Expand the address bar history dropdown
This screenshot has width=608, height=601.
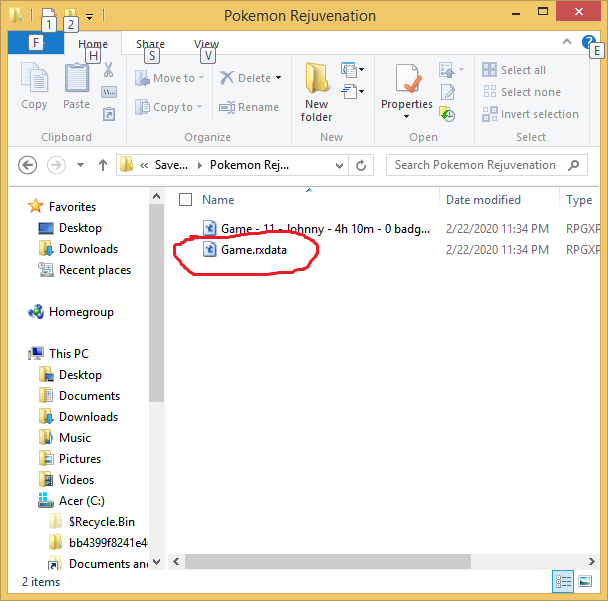tap(339, 166)
